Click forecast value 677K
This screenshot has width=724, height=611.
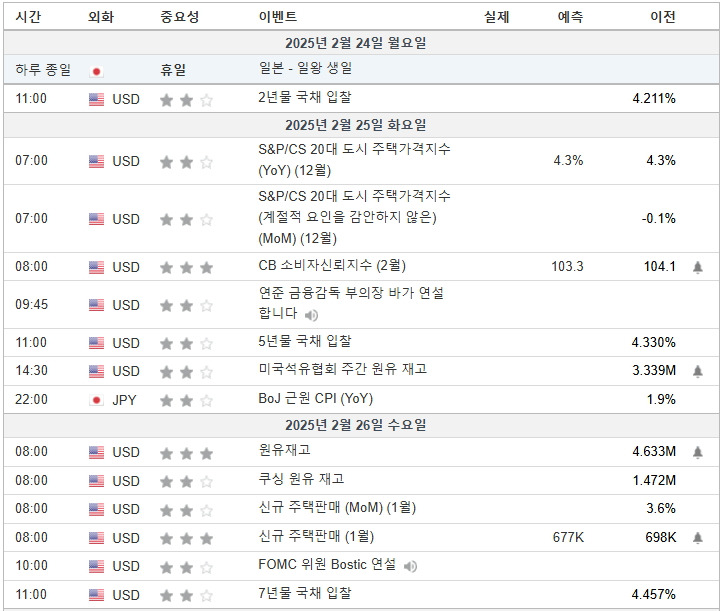(x=568, y=538)
